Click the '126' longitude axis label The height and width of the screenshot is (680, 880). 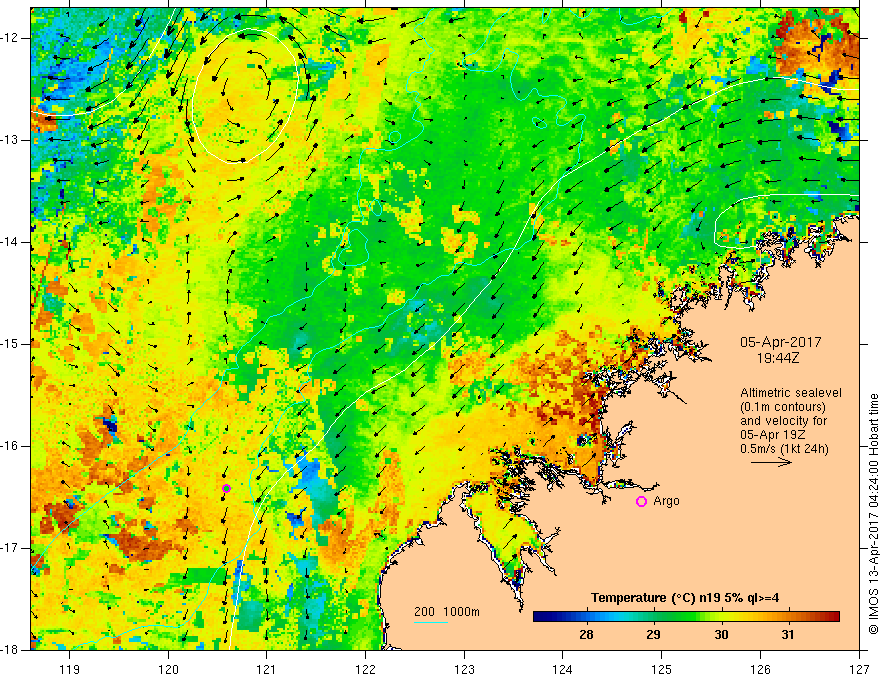(760, 669)
